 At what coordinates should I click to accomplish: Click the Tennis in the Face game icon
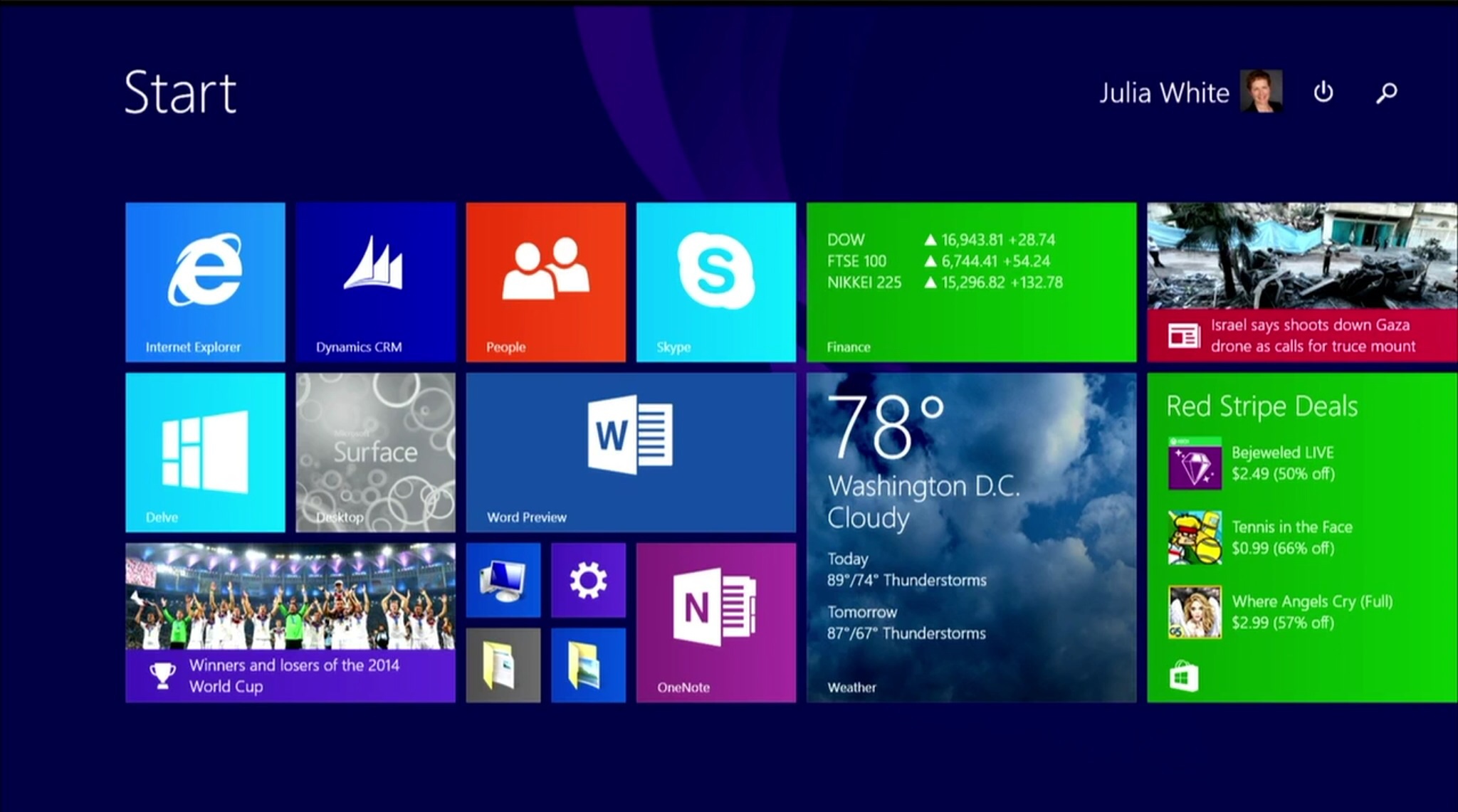pyautogui.click(x=1195, y=537)
